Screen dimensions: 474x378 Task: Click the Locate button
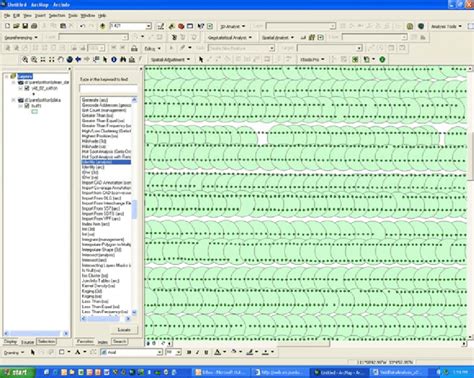coord(124,330)
